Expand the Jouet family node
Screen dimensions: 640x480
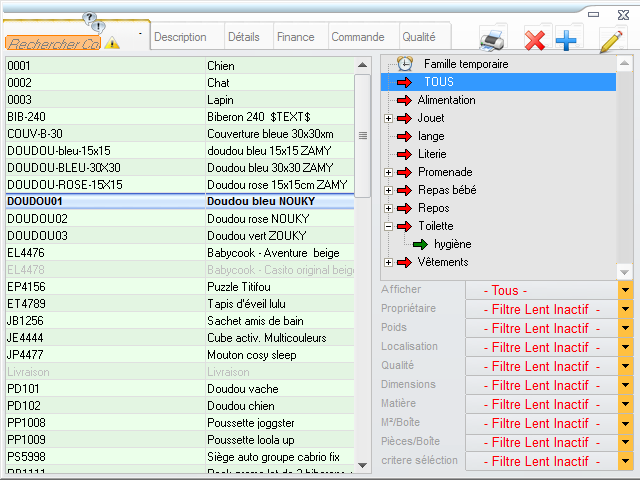coord(389,118)
